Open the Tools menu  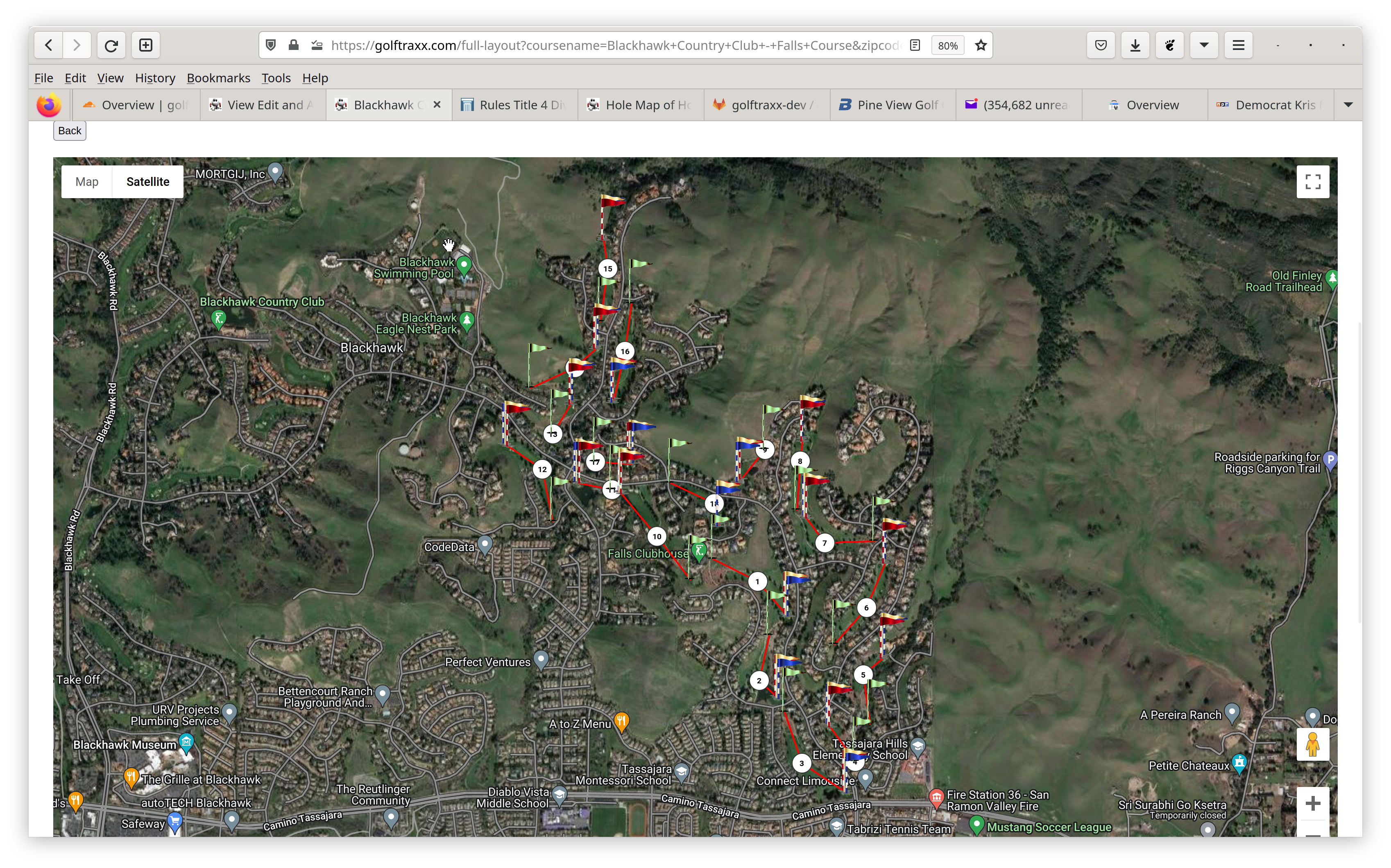[276, 78]
